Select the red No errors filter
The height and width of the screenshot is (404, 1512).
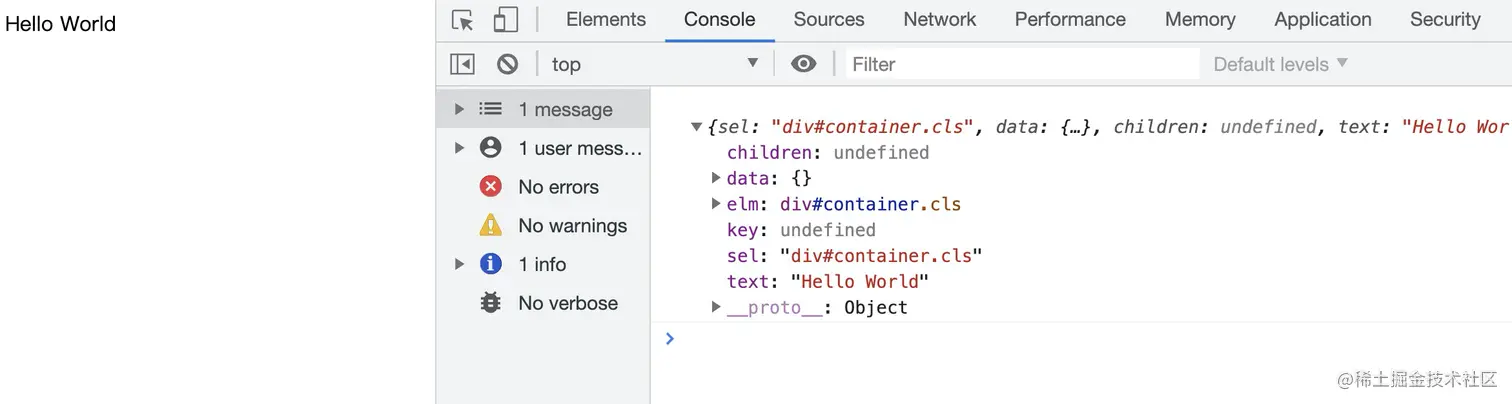coord(557,187)
